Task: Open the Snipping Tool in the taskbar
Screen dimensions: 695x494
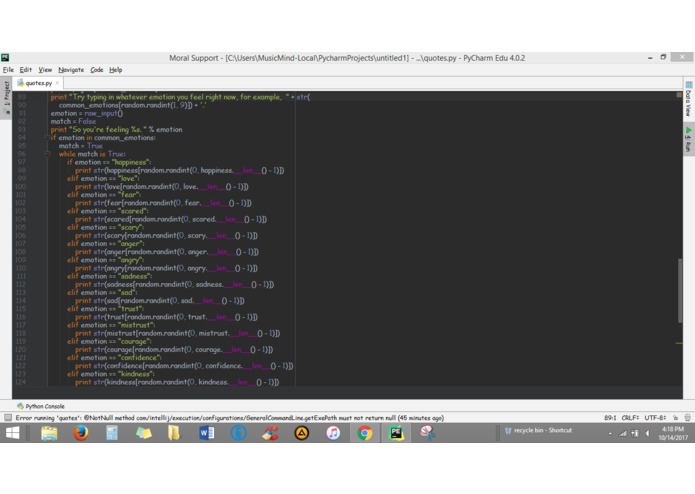Action: click(428, 433)
